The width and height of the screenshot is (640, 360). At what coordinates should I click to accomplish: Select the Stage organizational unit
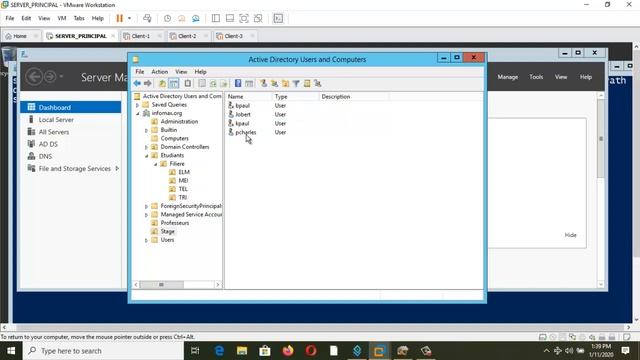pos(167,231)
